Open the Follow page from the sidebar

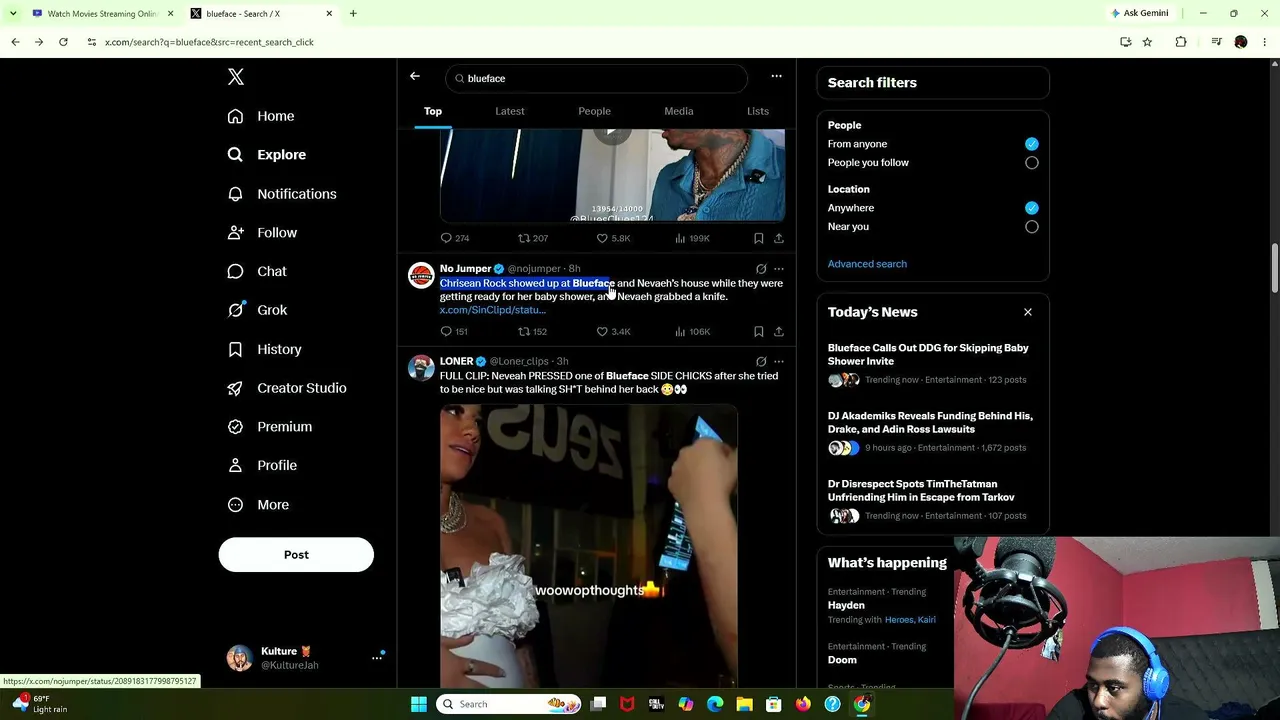click(262, 233)
